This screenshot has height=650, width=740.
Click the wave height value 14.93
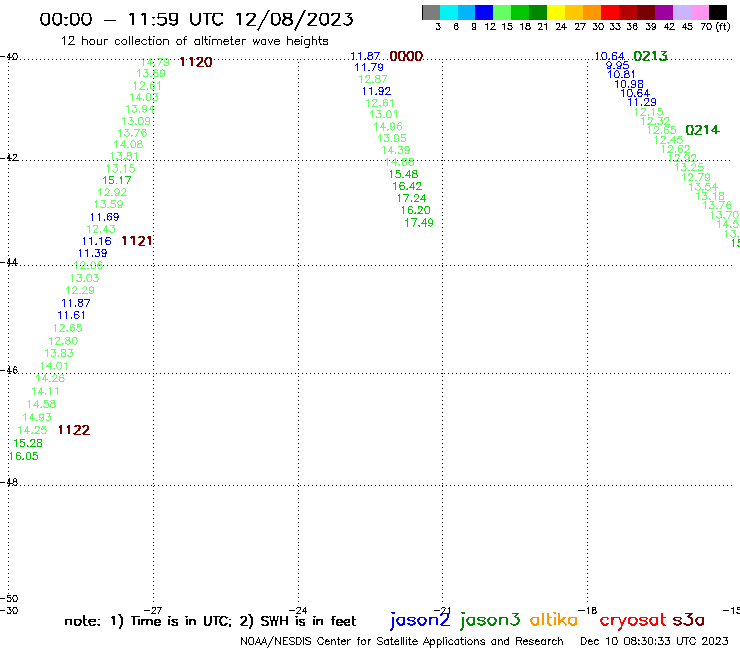pos(37,417)
